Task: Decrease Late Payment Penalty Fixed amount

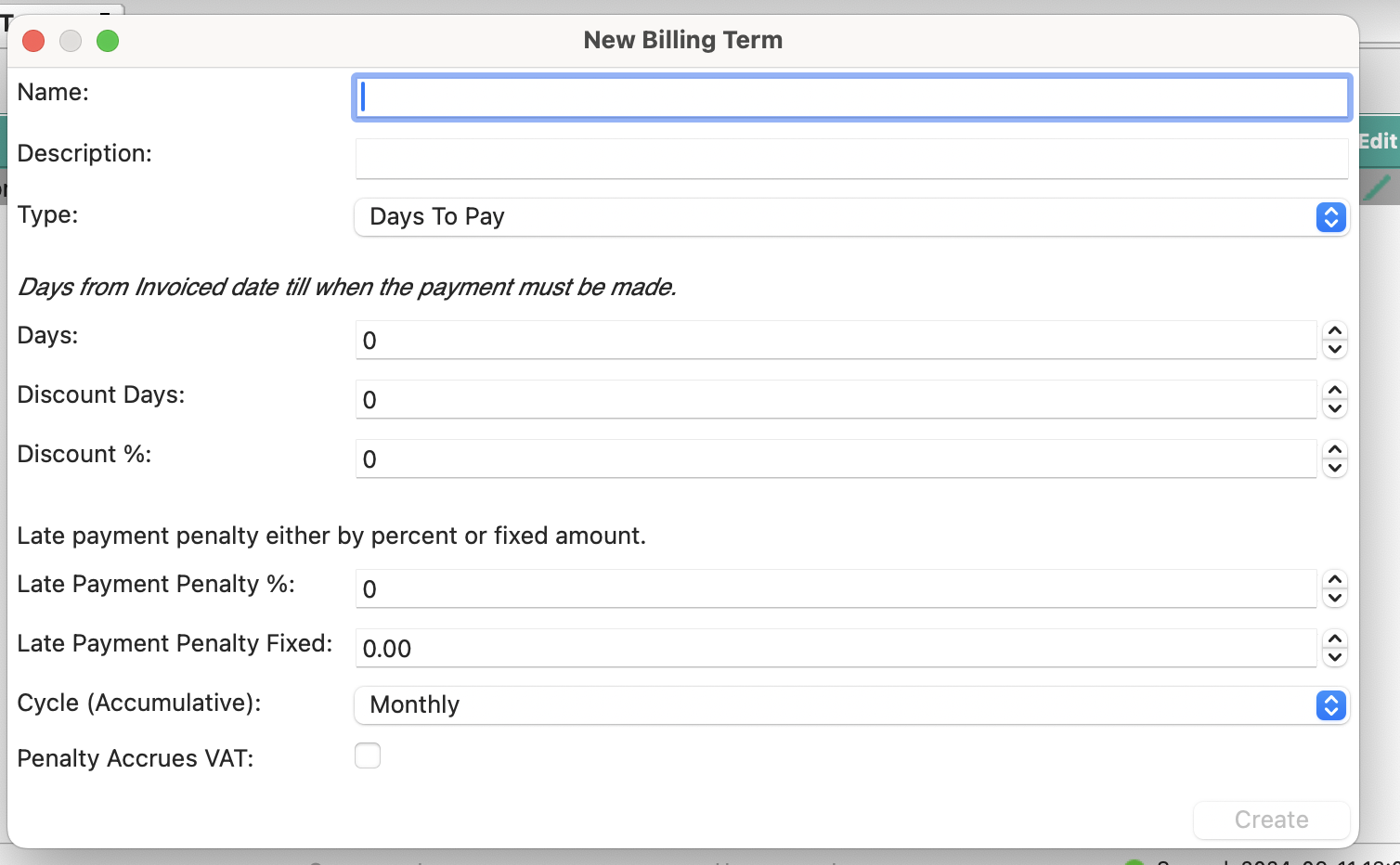Action: point(1335,657)
